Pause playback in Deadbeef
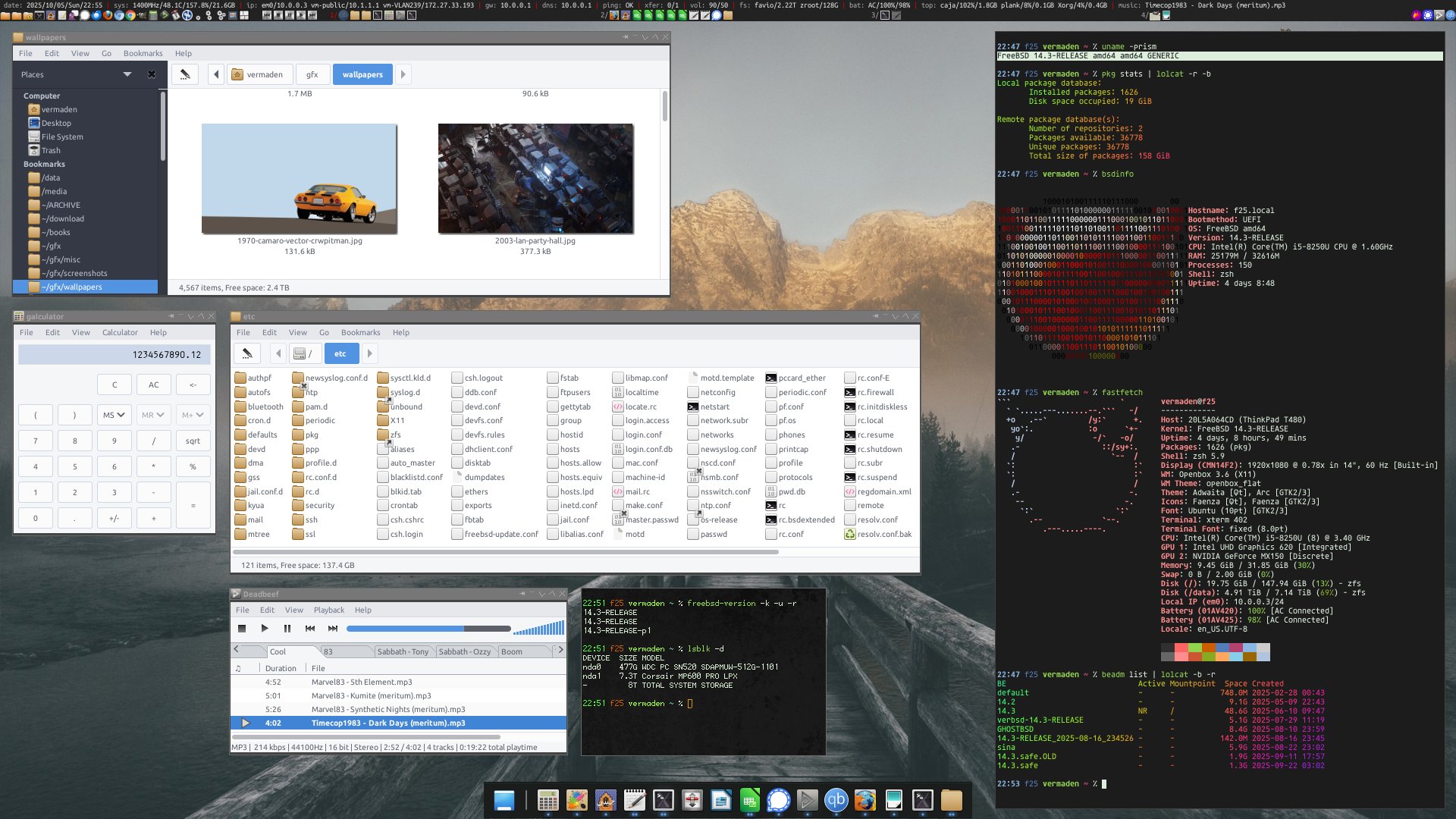The height and width of the screenshot is (819, 1456). coord(287,628)
